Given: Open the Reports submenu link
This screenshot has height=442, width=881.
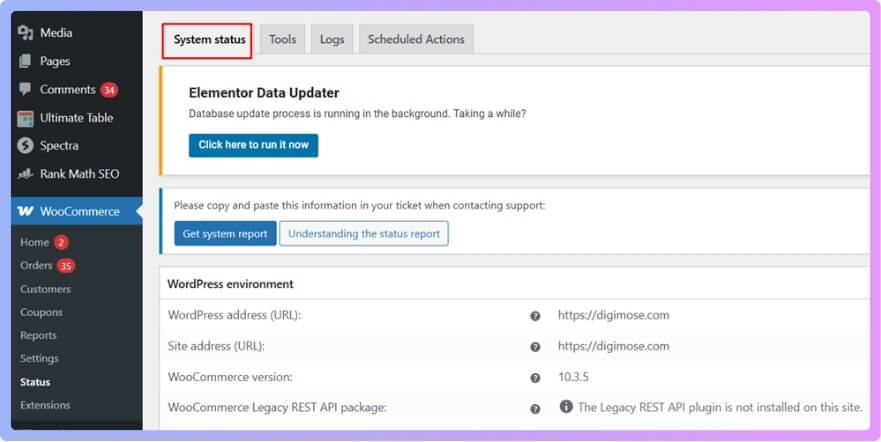Looking at the screenshot, I should click(38, 335).
